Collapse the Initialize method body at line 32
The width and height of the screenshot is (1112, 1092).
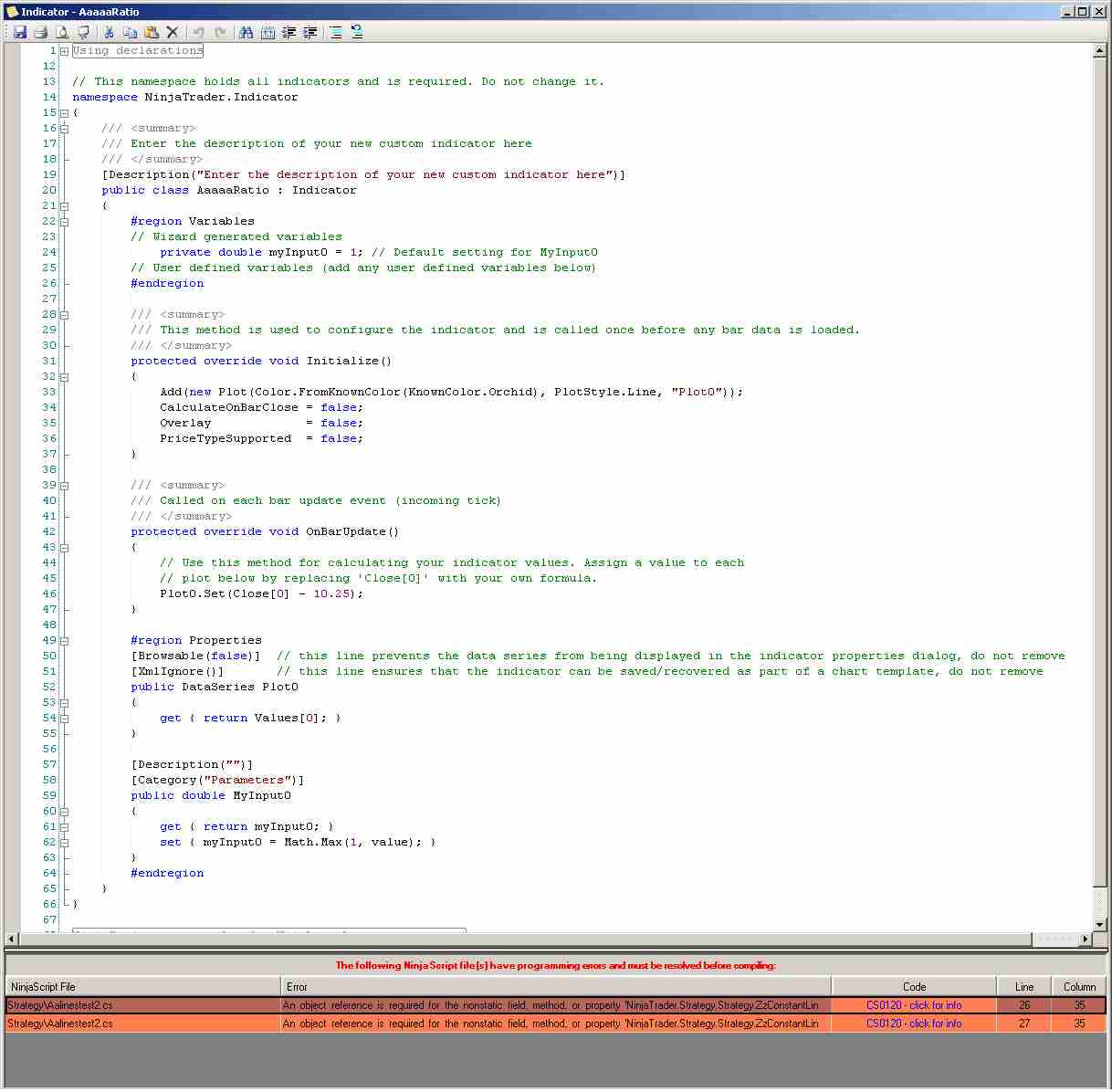64,377
